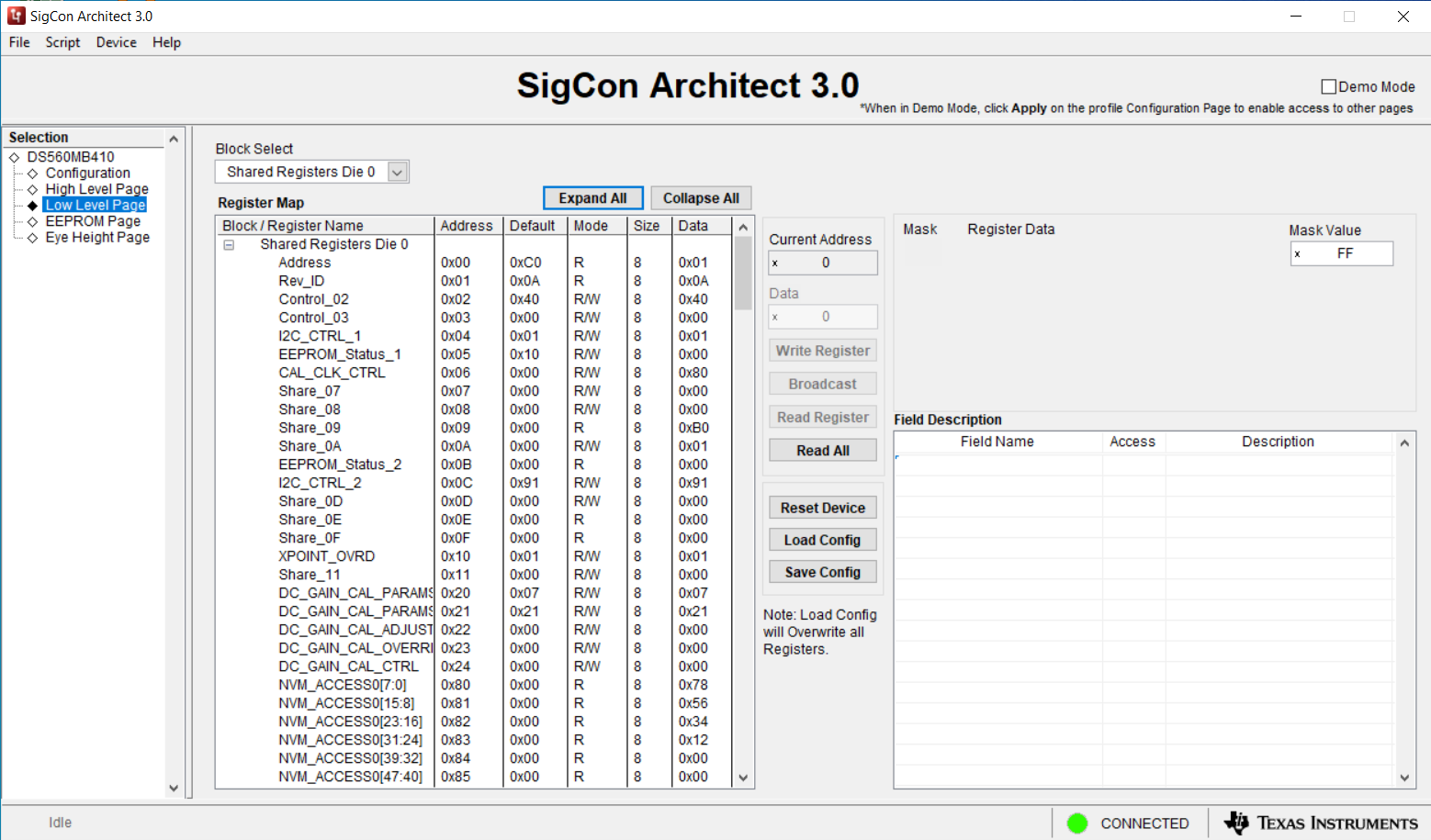
Task: Click the diamond icon next to EEPROM Page
Action: point(33,222)
